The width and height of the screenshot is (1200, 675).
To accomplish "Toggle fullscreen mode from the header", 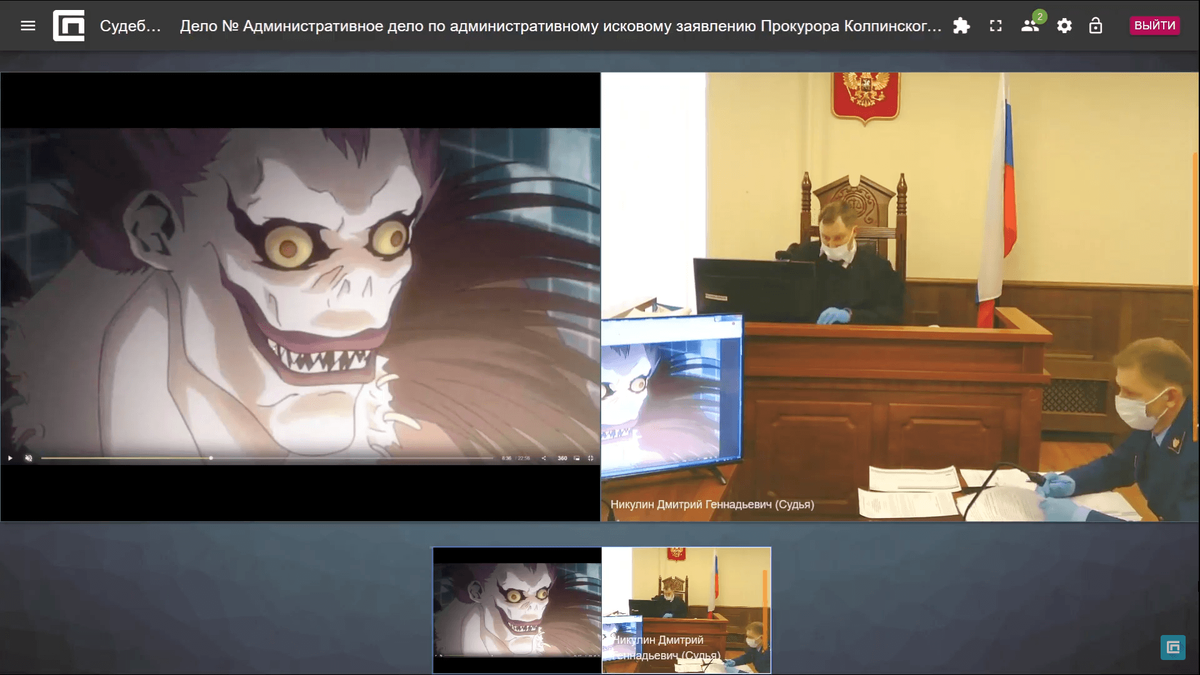I will pyautogui.click(x=995, y=26).
